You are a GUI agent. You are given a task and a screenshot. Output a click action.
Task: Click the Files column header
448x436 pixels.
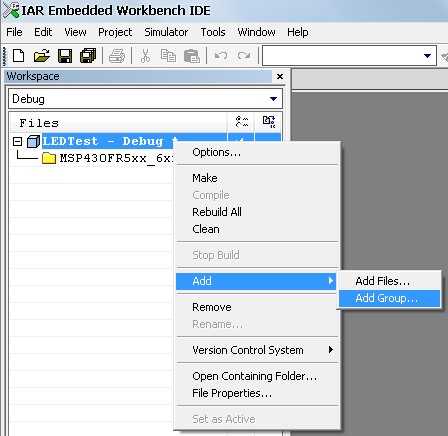(119, 123)
